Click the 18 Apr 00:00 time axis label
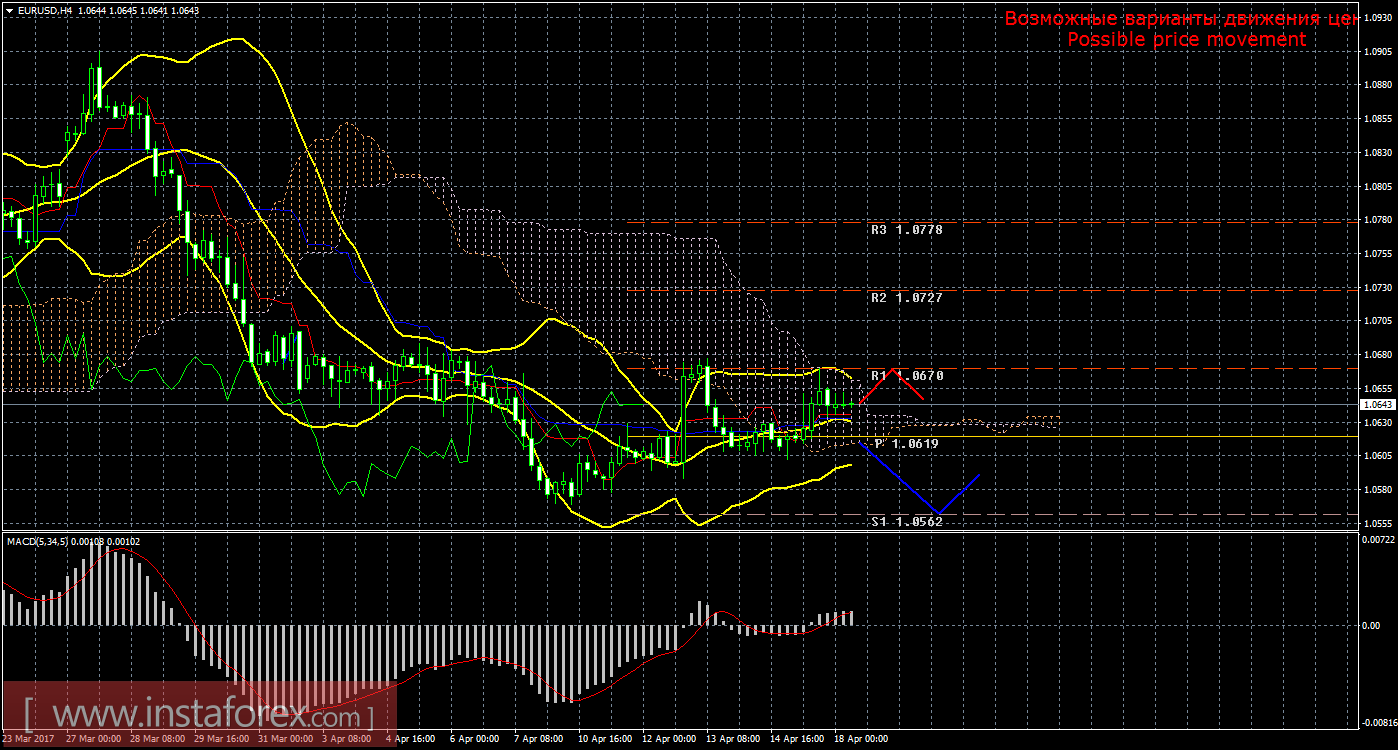1398x750 pixels. pyautogui.click(x=859, y=739)
